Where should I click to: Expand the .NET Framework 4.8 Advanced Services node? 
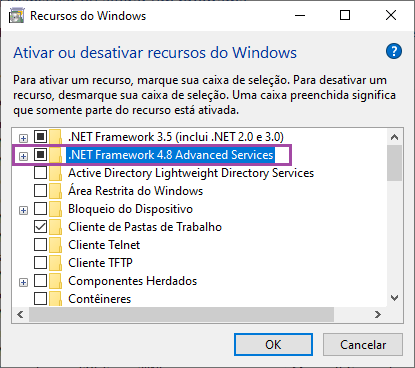(x=23, y=156)
